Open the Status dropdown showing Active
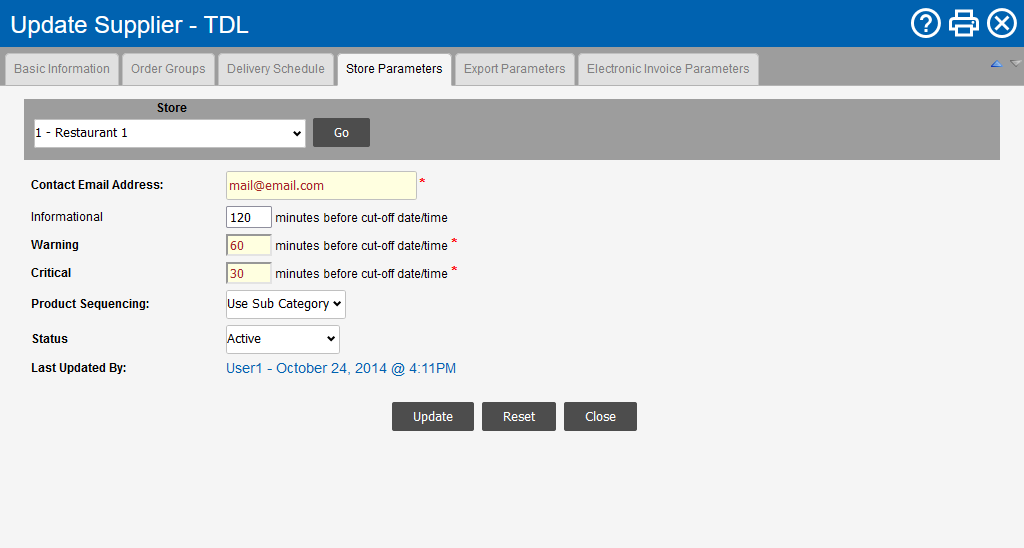1024x548 pixels. pyautogui.click(x=283, y=339)
